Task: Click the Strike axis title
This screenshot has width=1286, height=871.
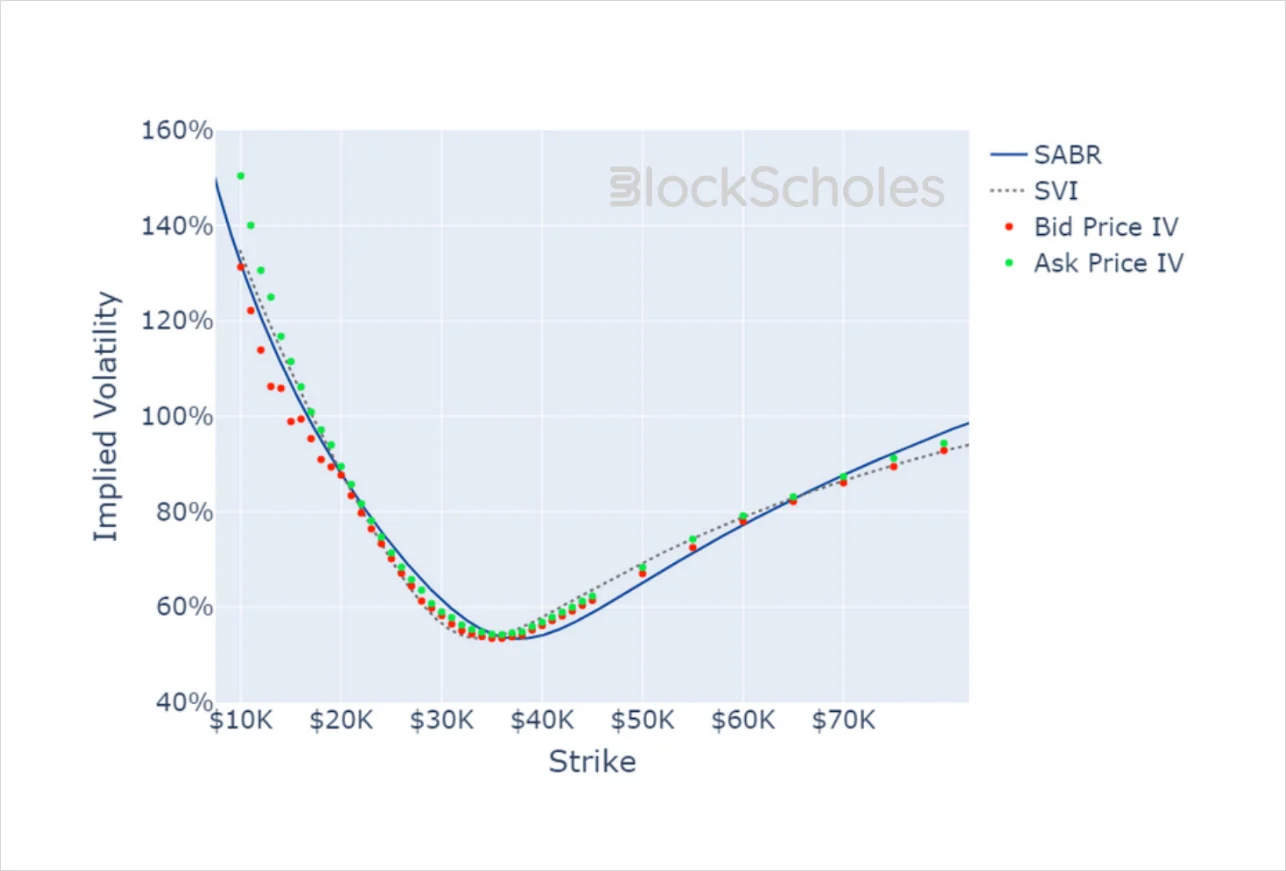Action: pyautogui.click(x=592, y=762)
